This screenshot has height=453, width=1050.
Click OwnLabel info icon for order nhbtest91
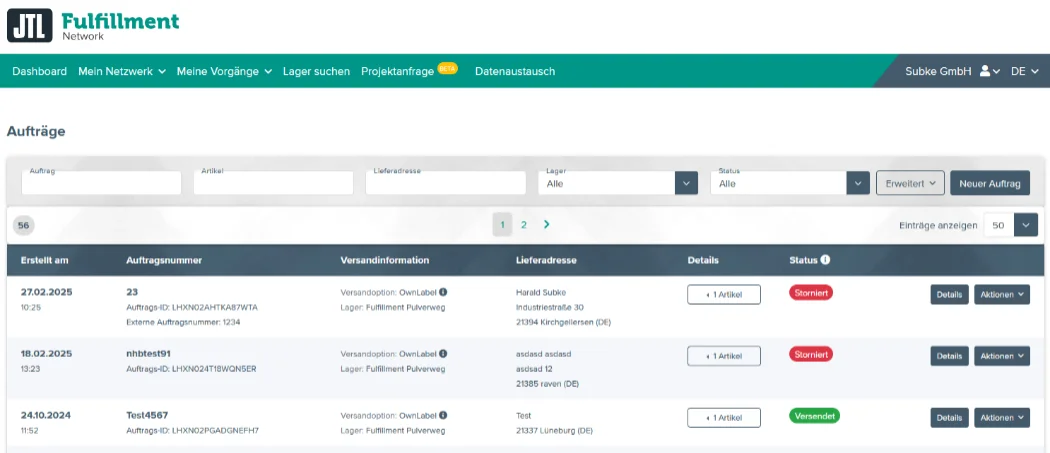443,353
